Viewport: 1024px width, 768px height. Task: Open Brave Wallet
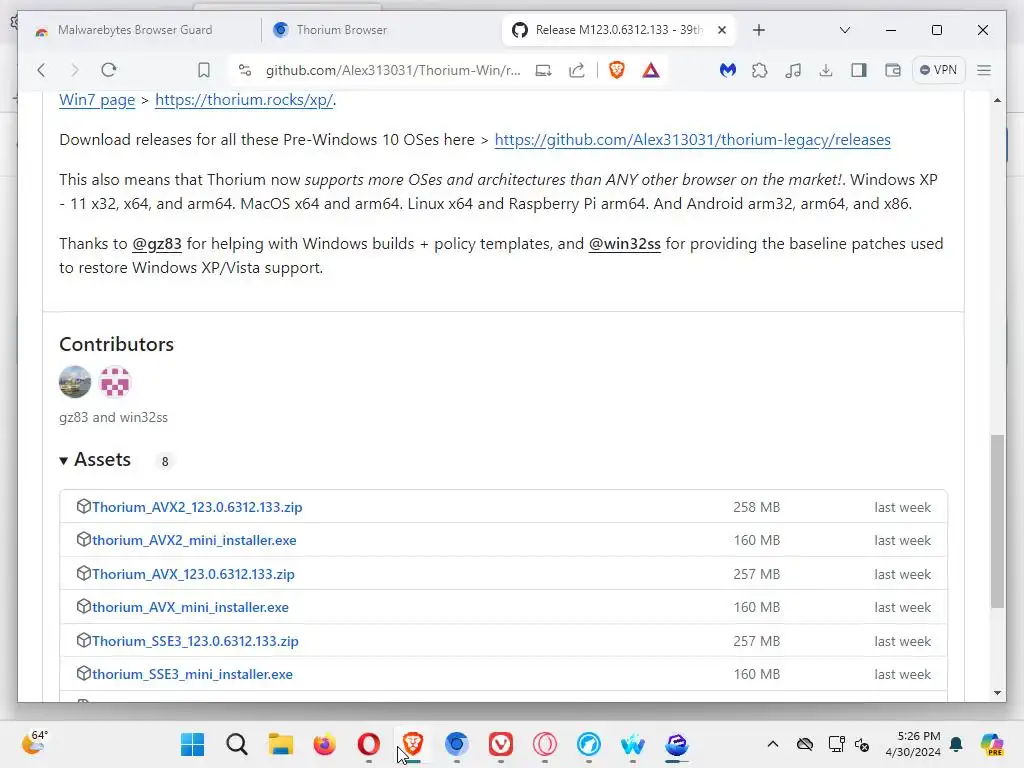892,70
